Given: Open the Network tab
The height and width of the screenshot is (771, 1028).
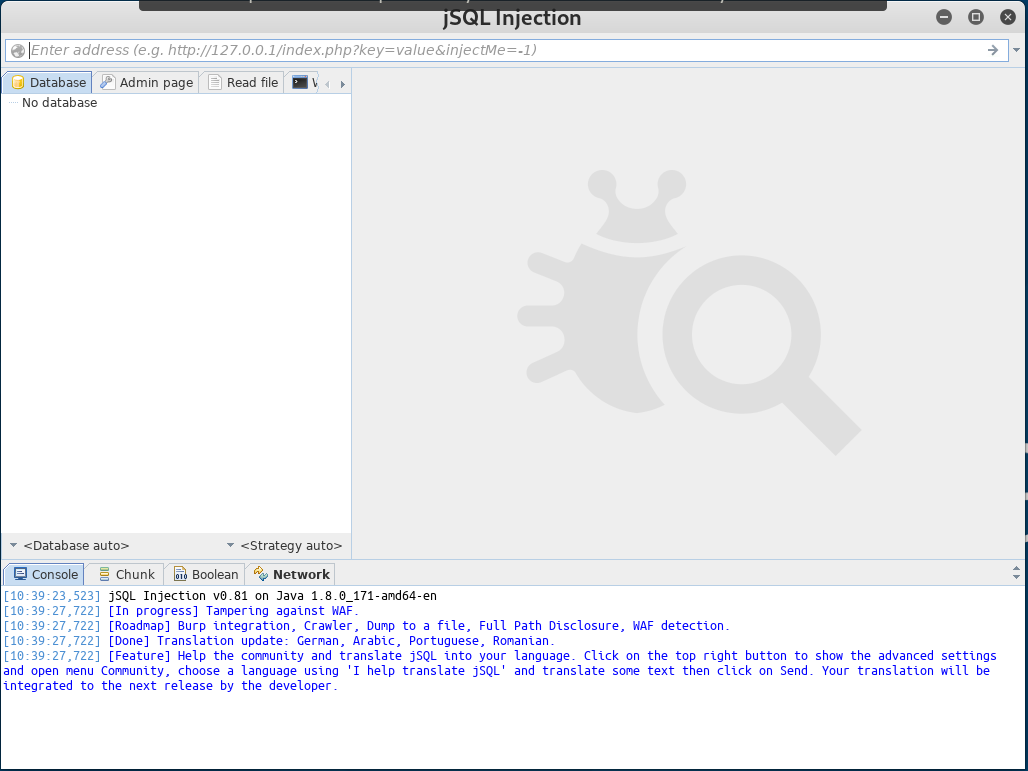Looking at the screenshot, I should click(291, 574).
